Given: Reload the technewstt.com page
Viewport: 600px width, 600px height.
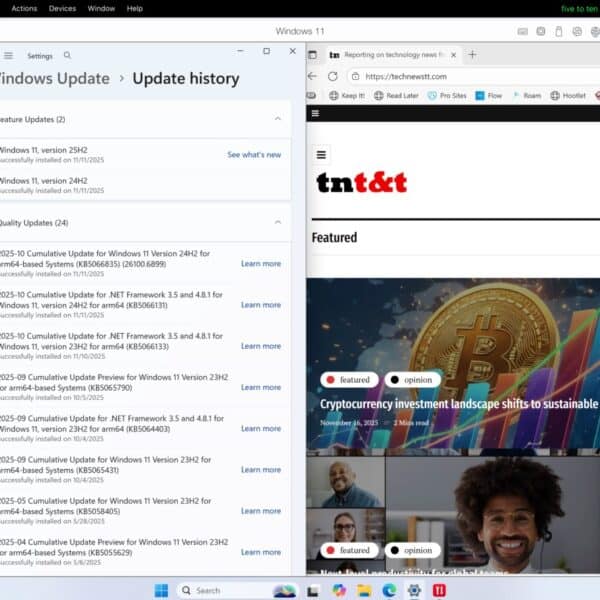Looking at the screenshot, I should point(333,76).
